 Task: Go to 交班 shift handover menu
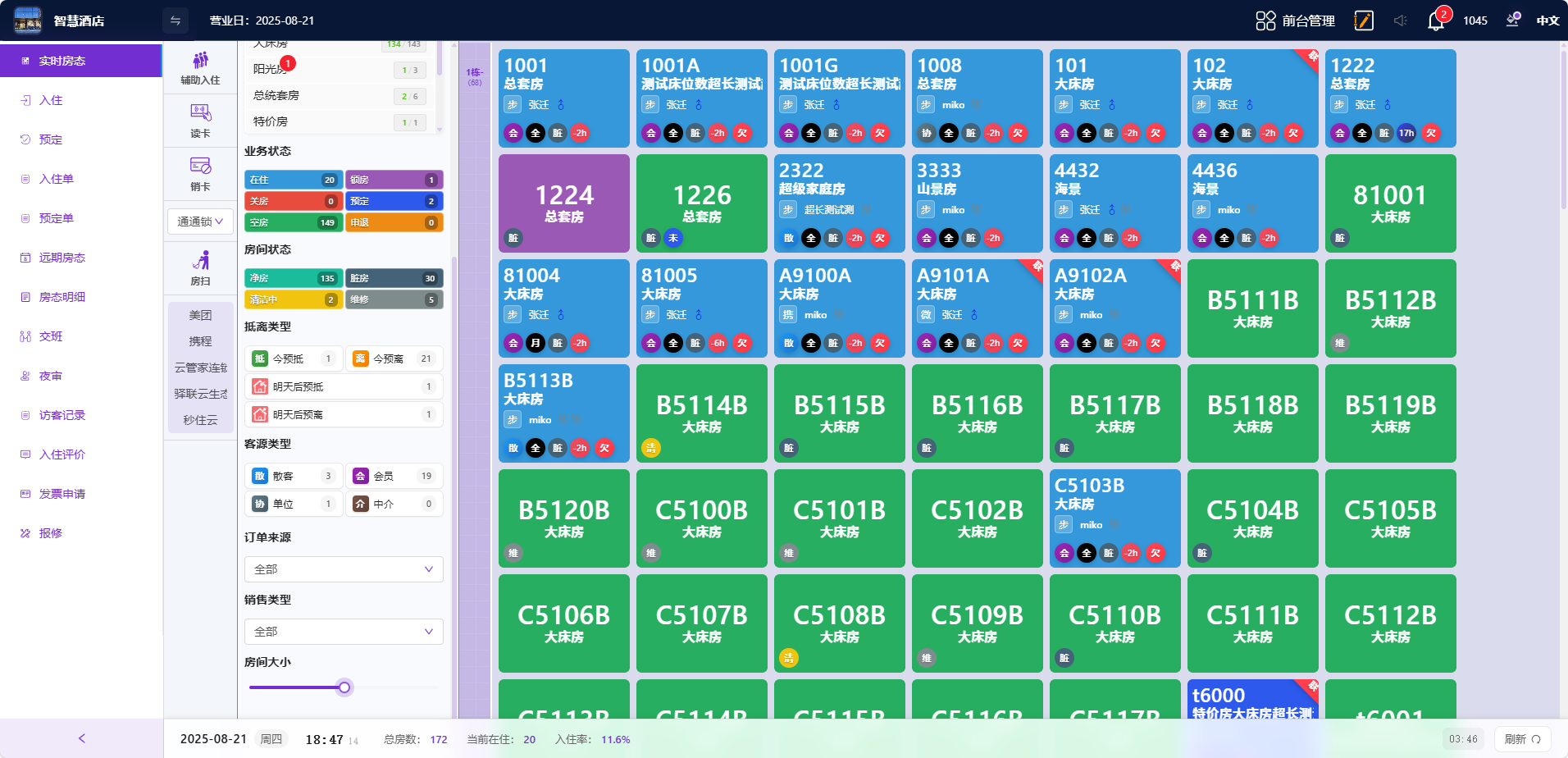coord(51,336)
